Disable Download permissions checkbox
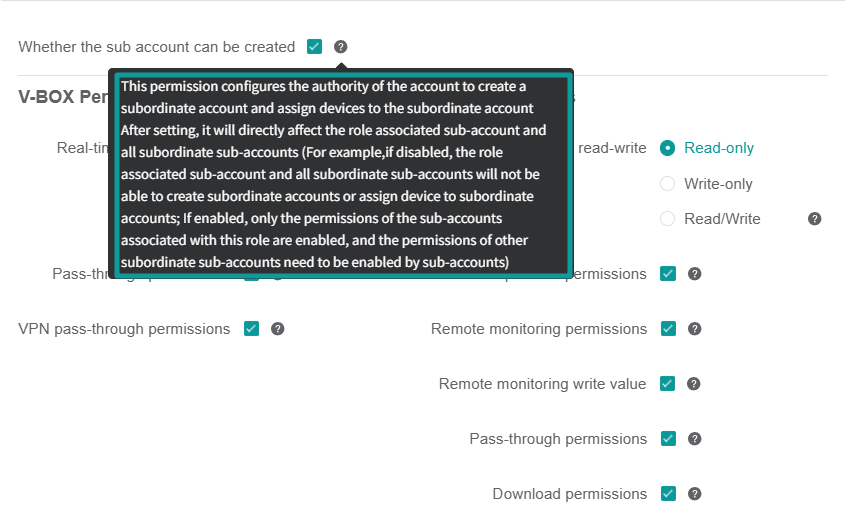The height and width of the screenshot is (525, 846). tap(668, 494)
